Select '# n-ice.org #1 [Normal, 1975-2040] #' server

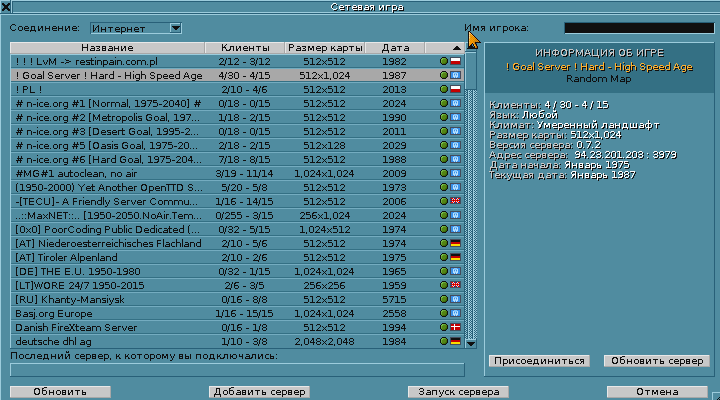click(237, 103)
